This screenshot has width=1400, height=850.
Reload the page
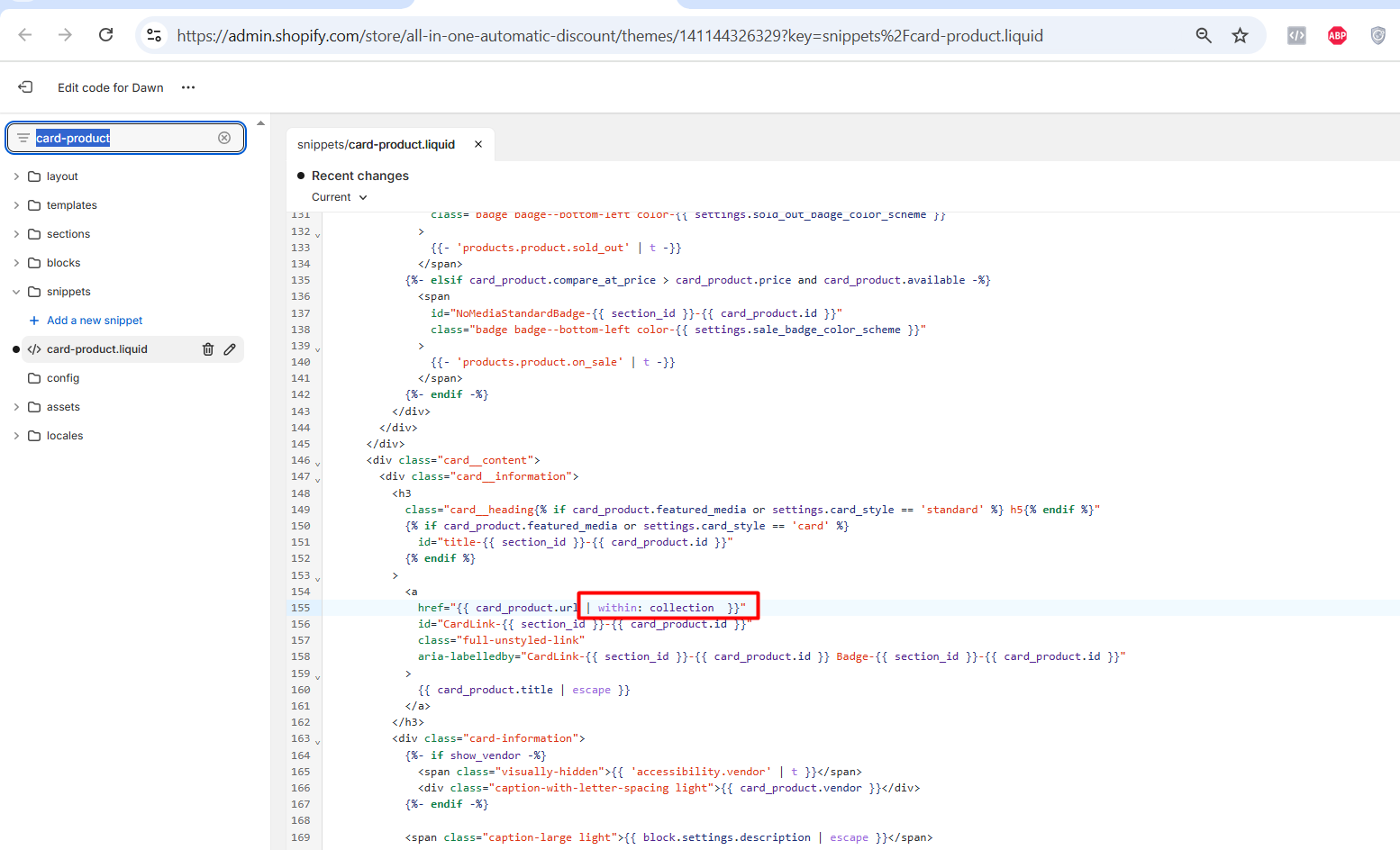click(105, 35)
